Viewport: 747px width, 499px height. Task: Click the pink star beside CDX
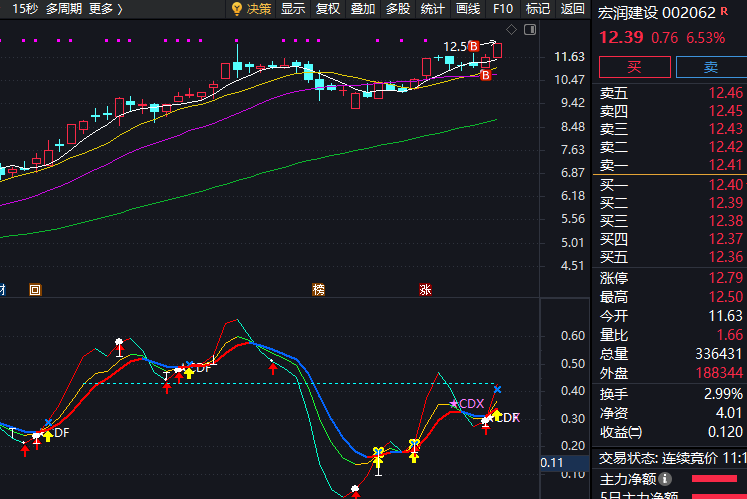[454, 404]
